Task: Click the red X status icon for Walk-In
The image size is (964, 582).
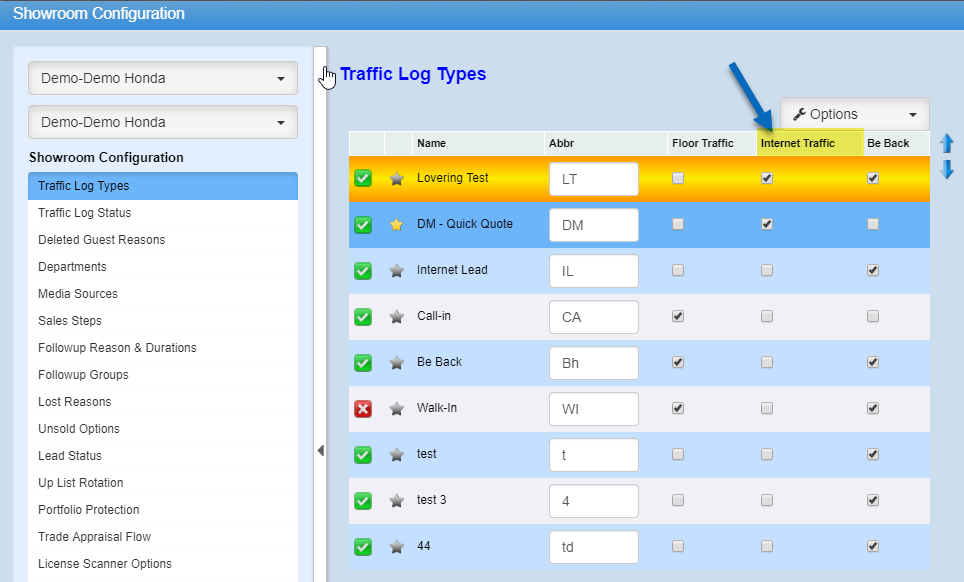Action: (363, 408)
